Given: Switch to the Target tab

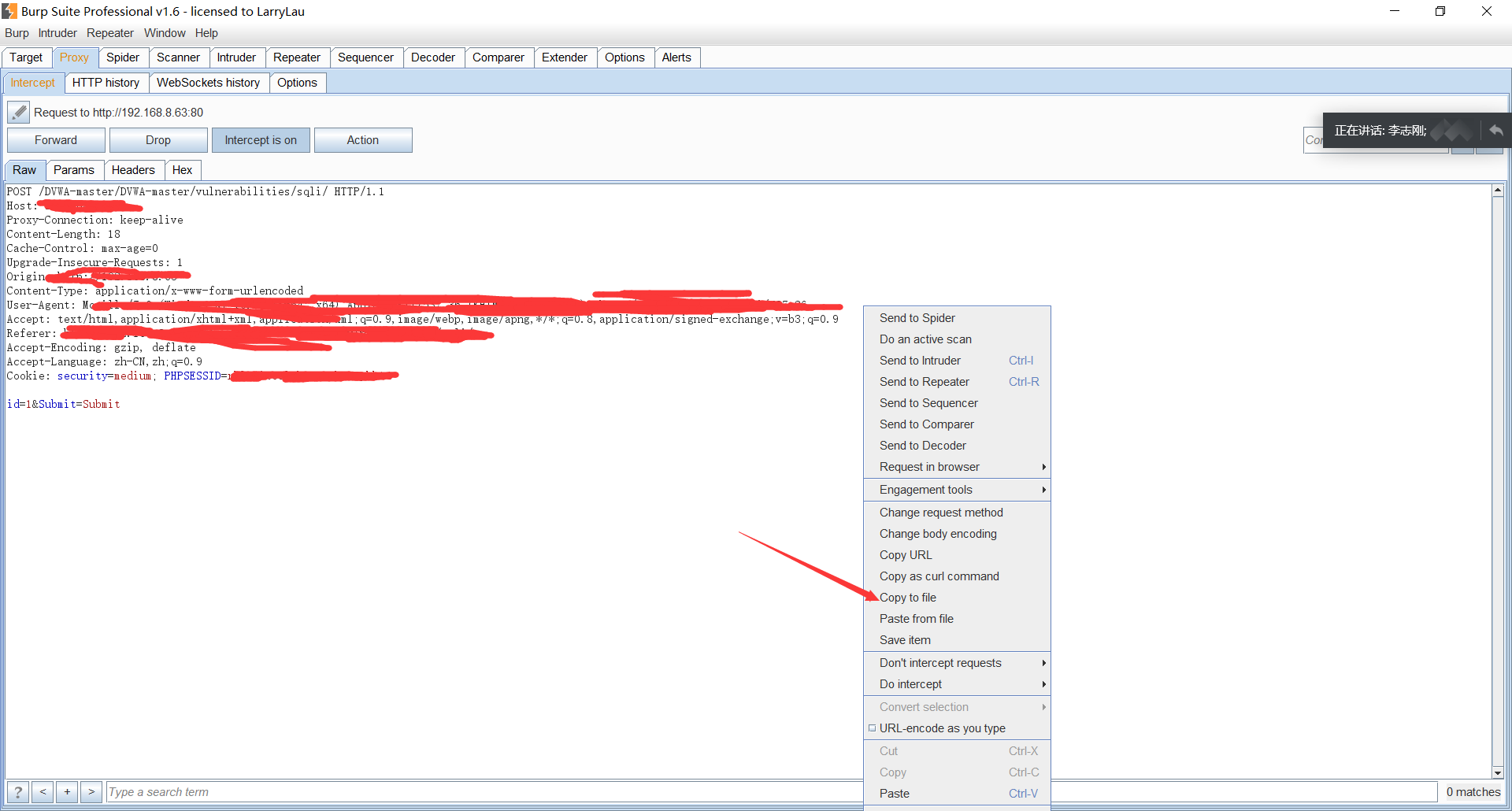Looking at the screenshot, I should click(x=26, y=57).
